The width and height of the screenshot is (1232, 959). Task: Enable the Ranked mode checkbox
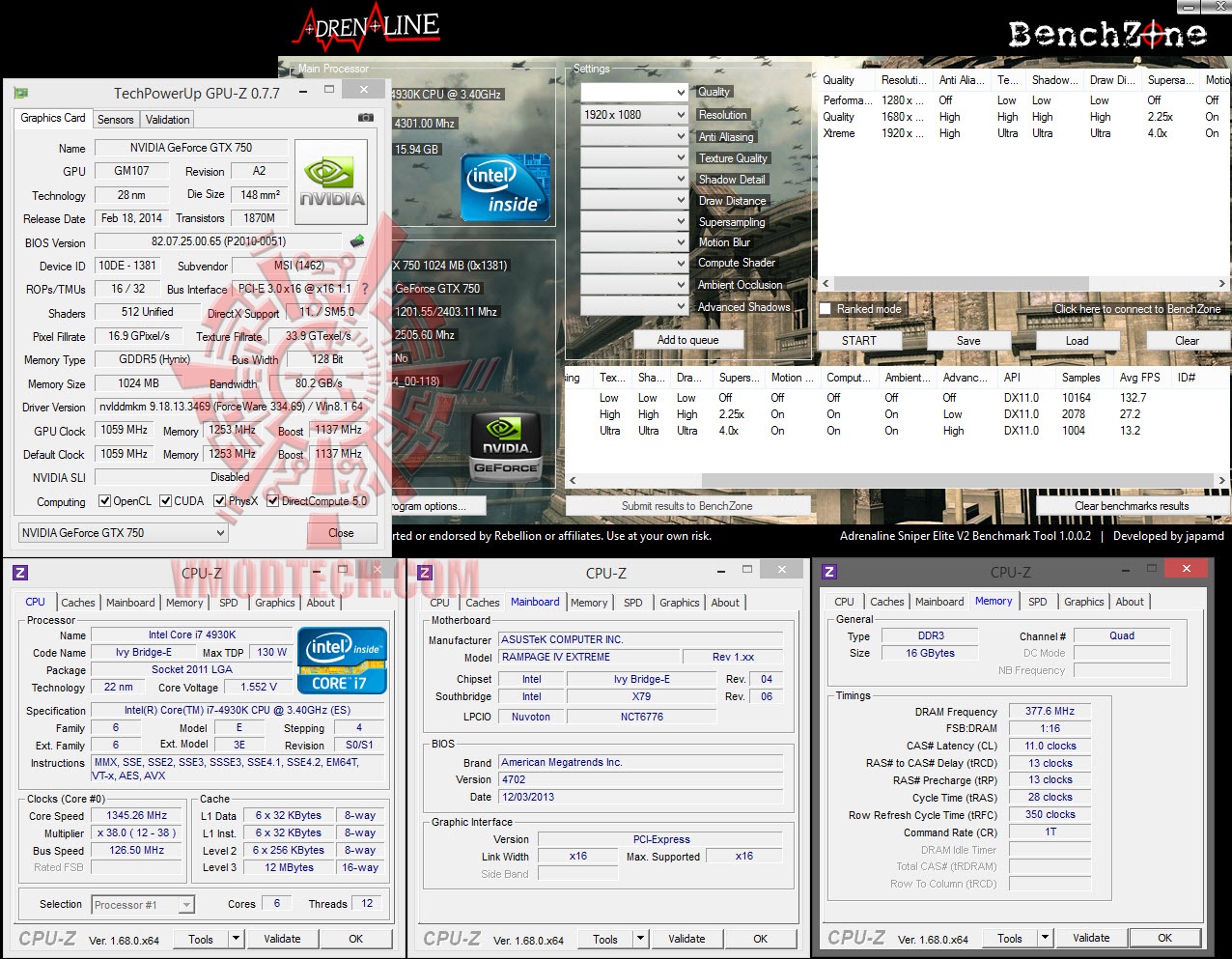[826, 309]
